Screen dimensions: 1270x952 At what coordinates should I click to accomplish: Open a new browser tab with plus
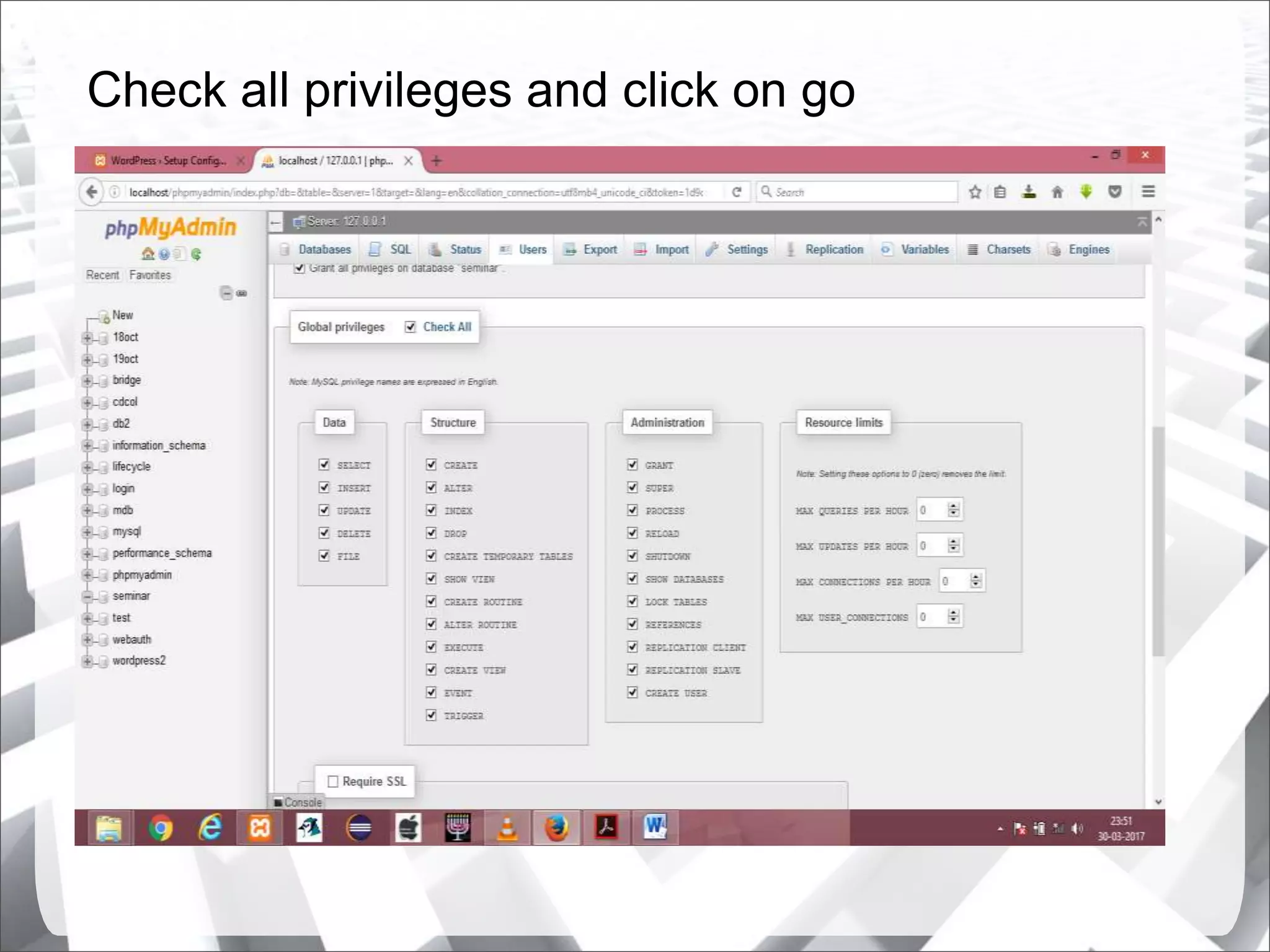click(437, 161)
